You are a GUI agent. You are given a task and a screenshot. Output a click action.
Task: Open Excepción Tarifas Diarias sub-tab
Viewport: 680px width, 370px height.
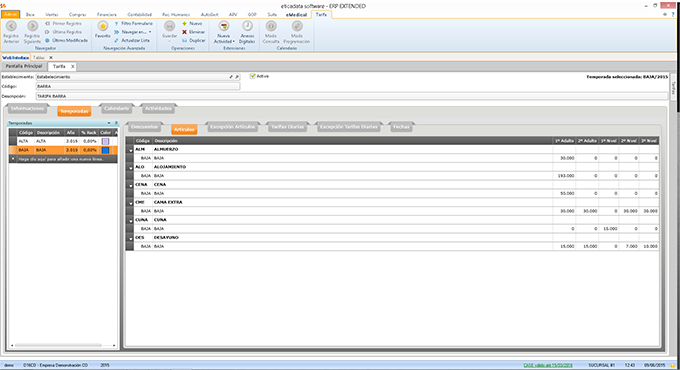(349, 127)
